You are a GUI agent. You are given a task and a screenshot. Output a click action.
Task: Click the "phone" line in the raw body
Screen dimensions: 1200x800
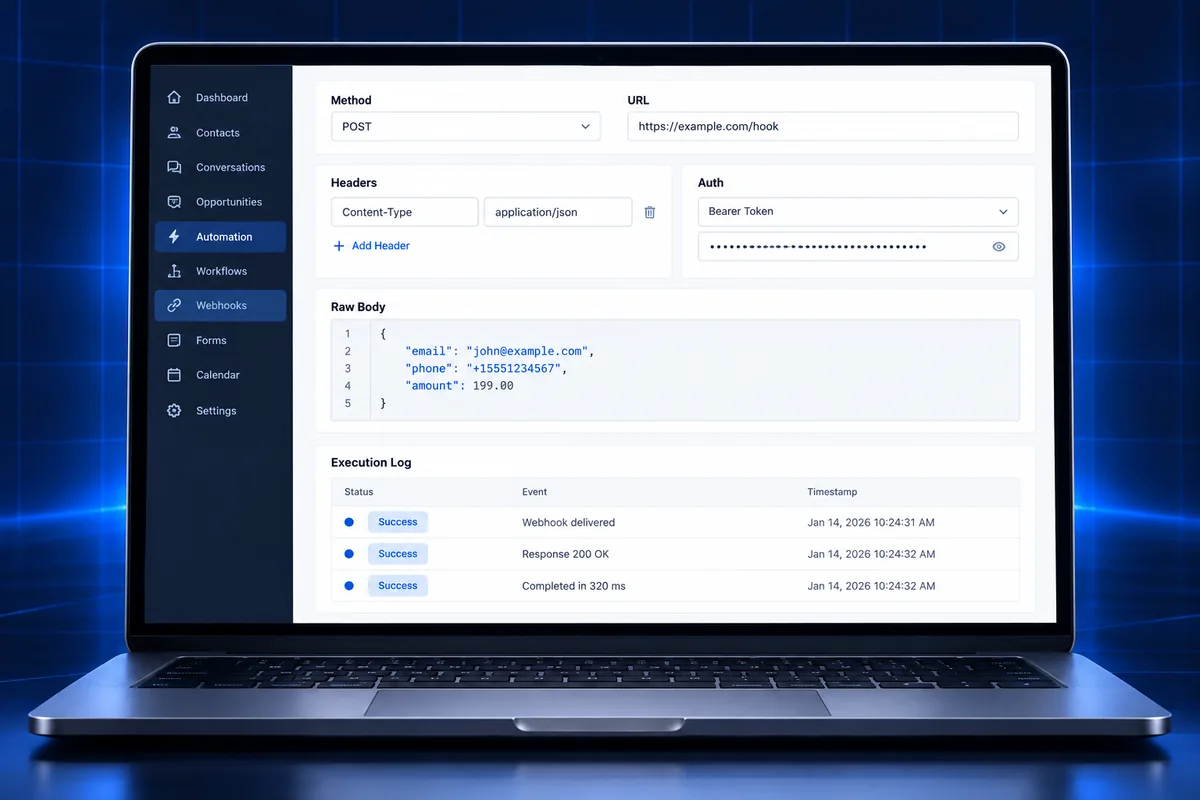(x=486, y=369)
